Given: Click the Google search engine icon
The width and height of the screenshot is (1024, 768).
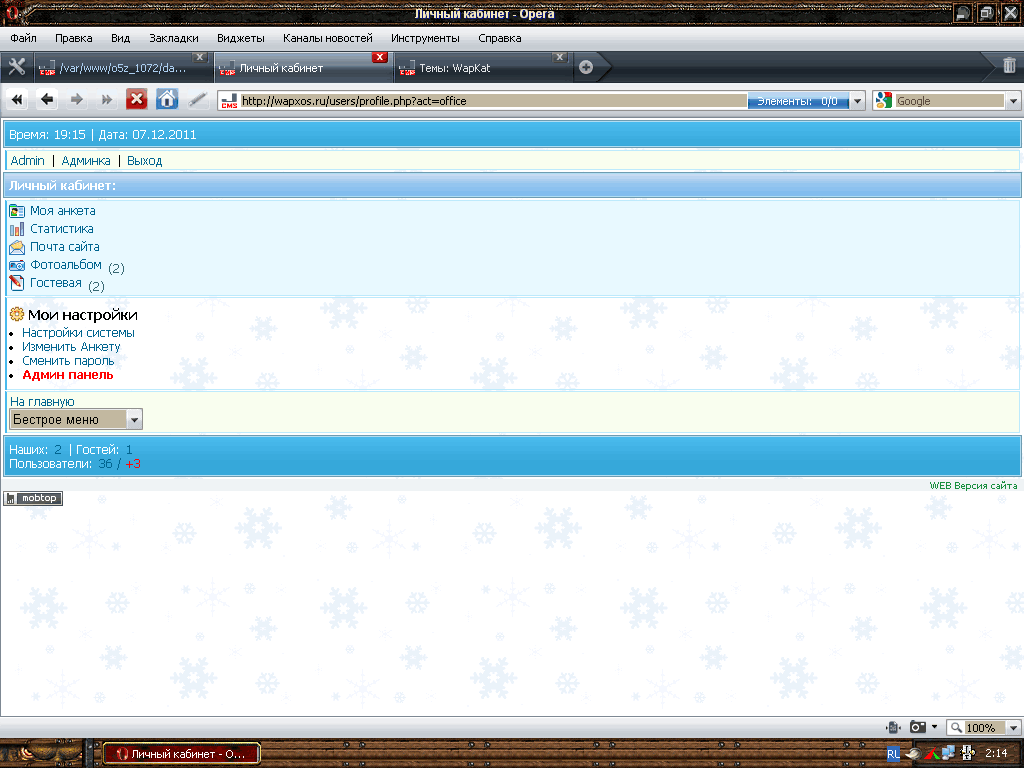Looking at the screenshot, I should click(883, 101).
